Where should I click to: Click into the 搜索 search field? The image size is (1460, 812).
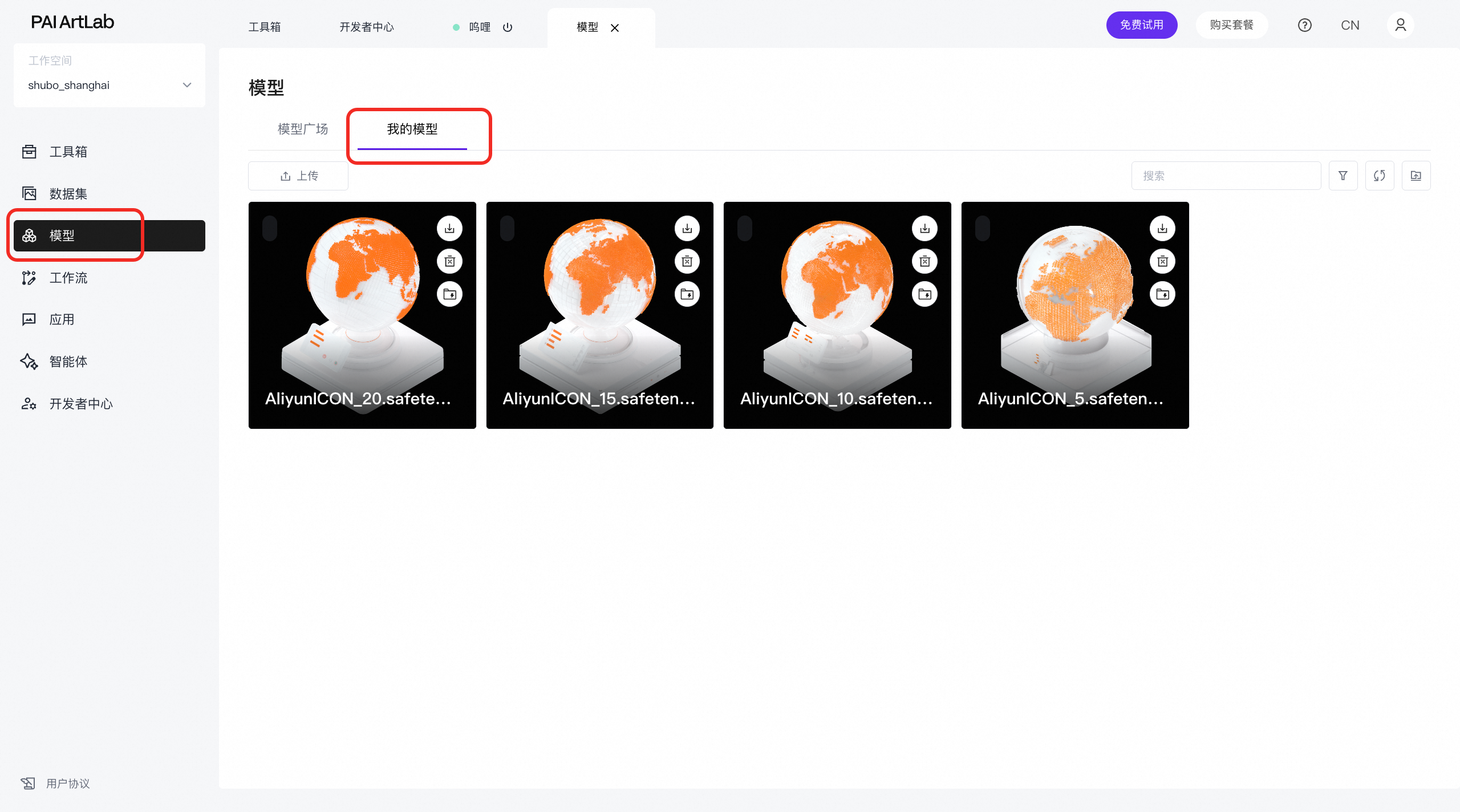click(1226, 176)
